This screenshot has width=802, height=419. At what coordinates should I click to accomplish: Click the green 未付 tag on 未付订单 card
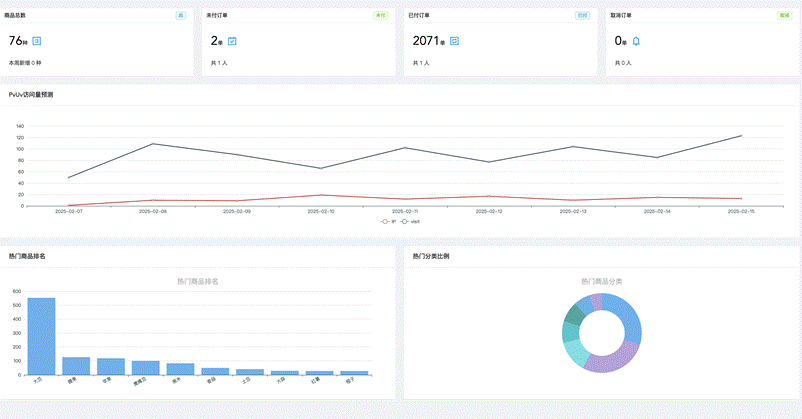pyautogui.click(x=381, y=15)
